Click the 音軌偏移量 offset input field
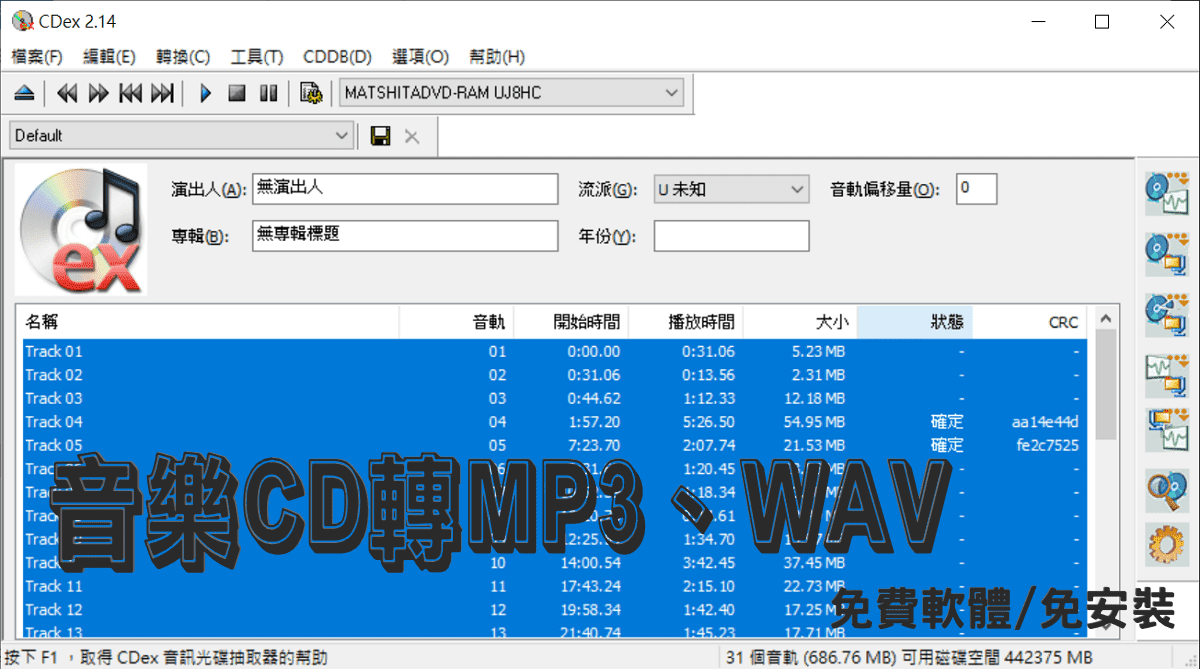 975,188
